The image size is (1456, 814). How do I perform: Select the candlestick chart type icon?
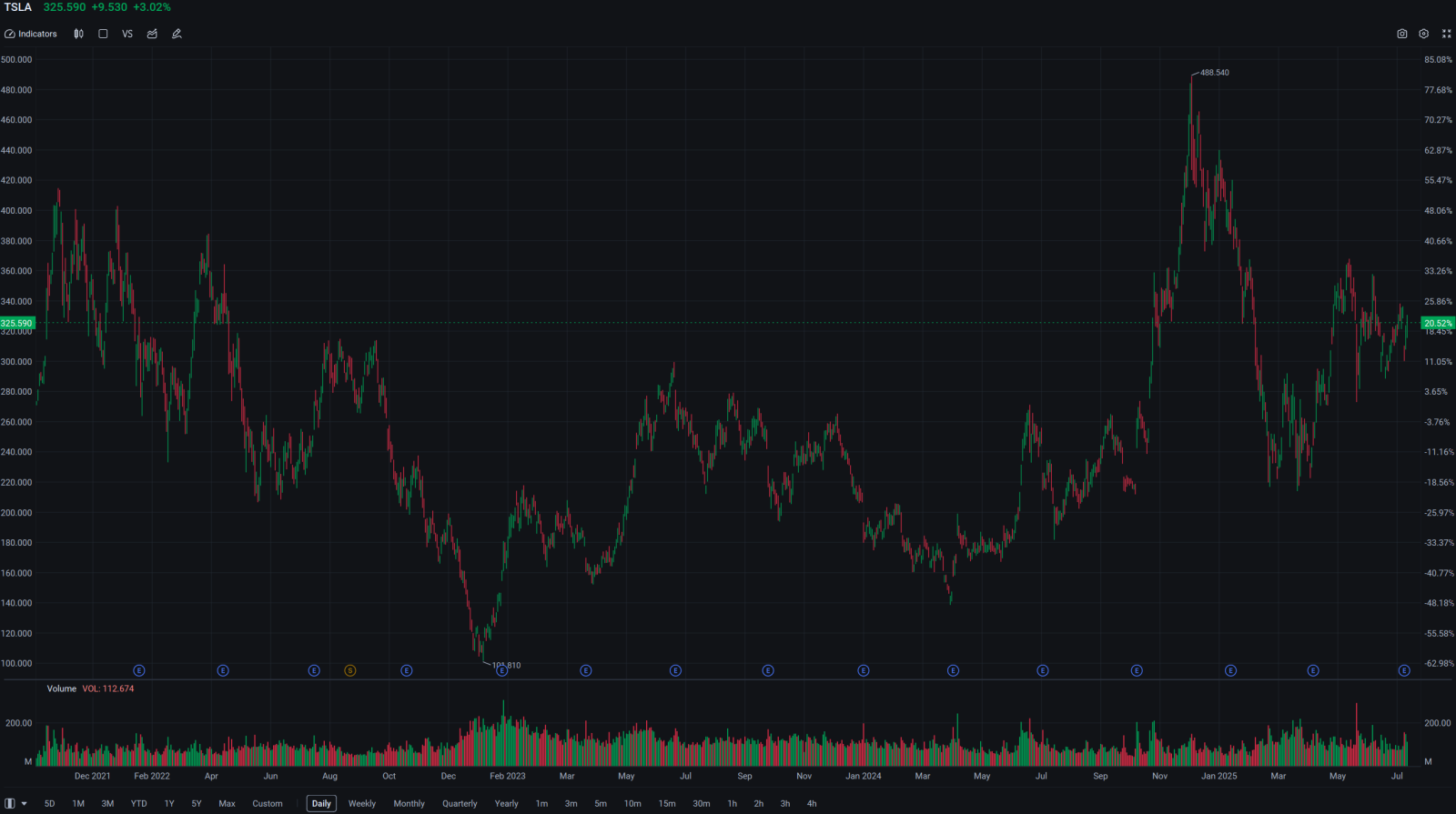coord(79,34)
